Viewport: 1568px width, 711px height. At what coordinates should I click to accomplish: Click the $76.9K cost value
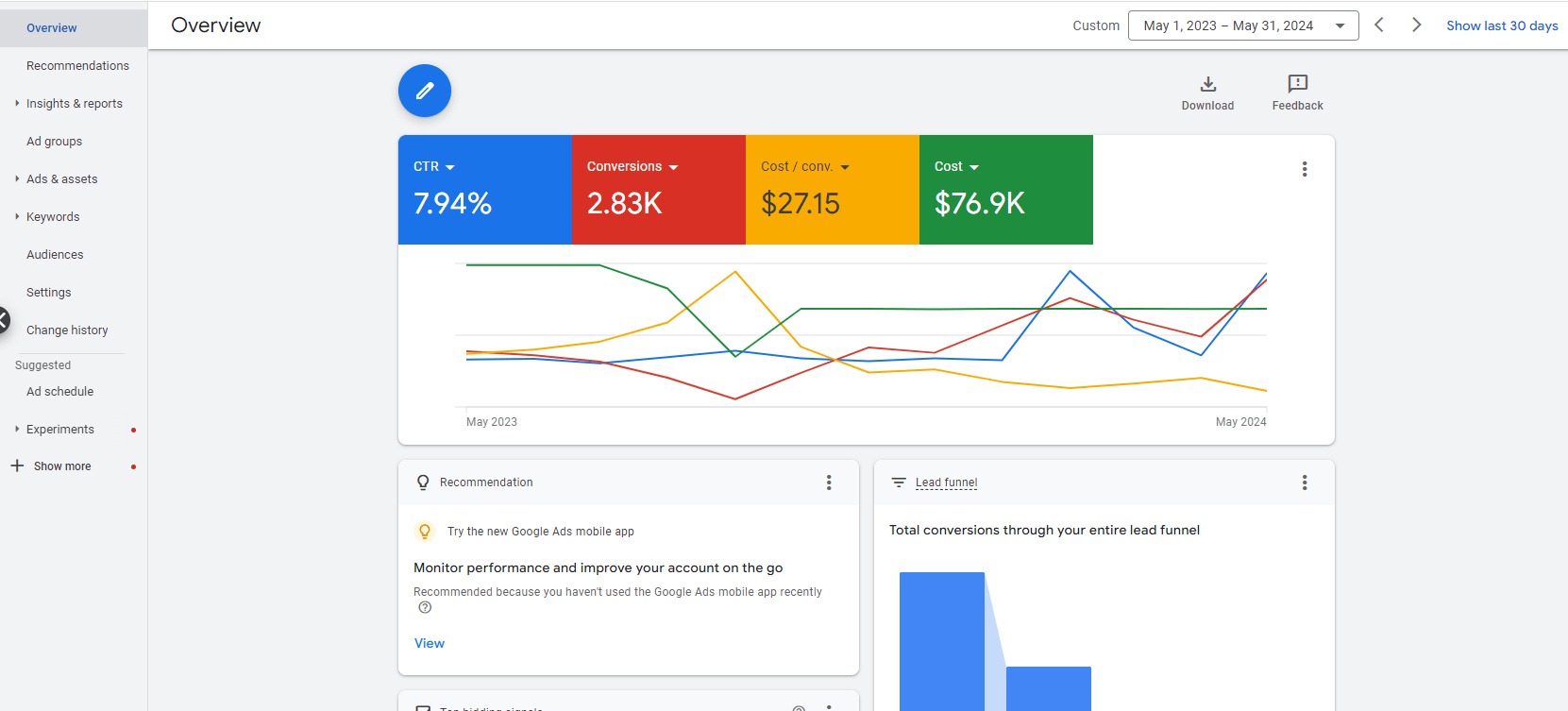tap(979, 203)
